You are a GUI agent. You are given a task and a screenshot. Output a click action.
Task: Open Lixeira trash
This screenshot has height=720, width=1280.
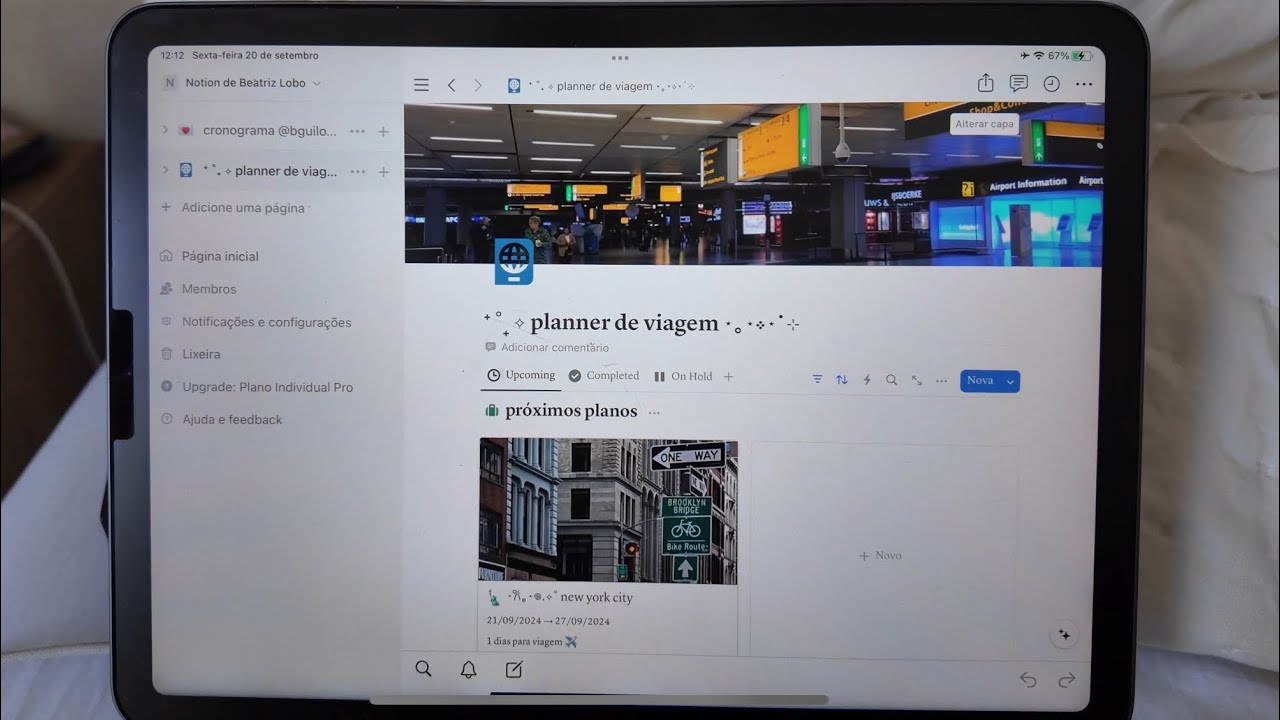coord(191,354)
